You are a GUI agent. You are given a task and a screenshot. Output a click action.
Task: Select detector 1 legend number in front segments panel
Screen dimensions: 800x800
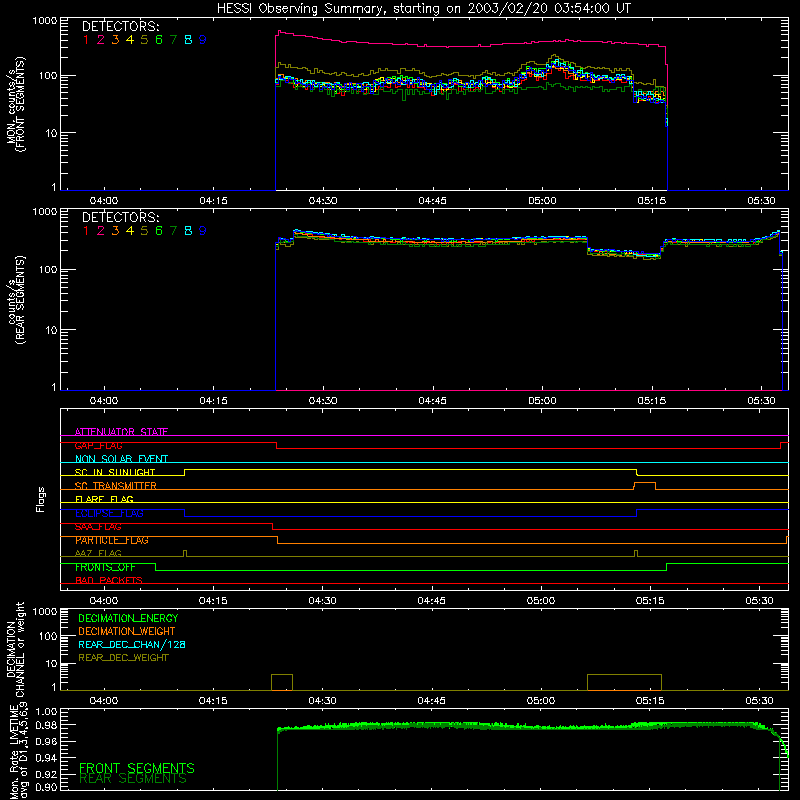86,40
